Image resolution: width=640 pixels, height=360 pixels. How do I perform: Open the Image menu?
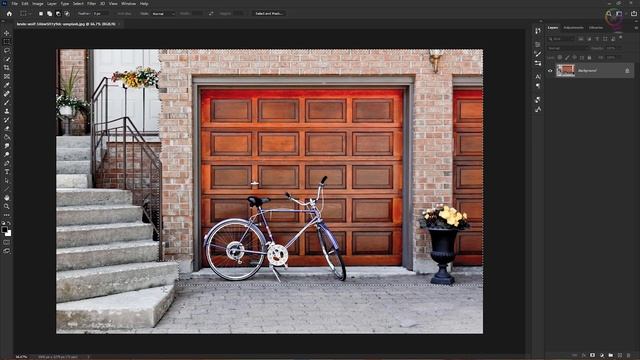pyautogui.click(x=38, y=4)
